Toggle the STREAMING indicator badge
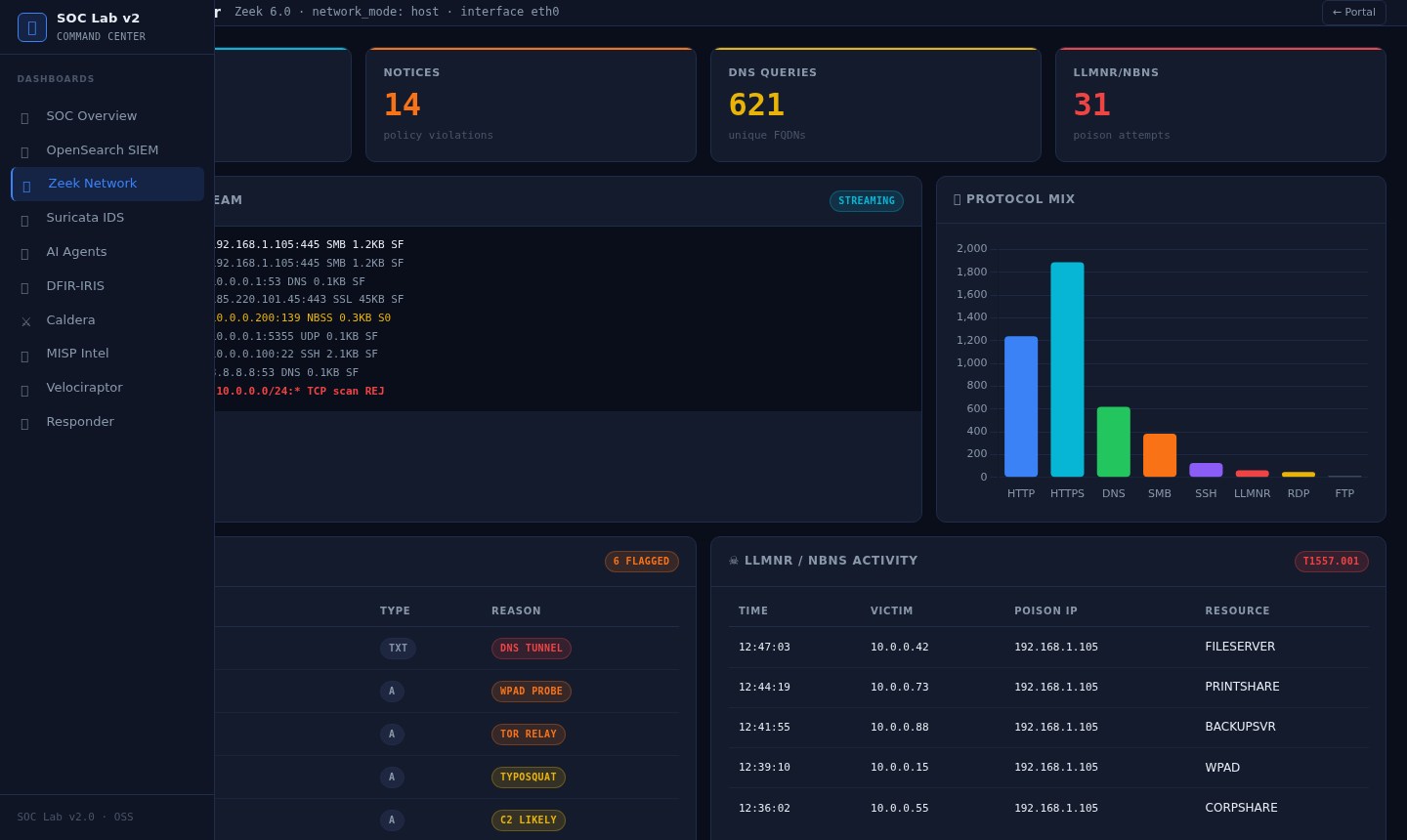Screen dimensions: 1407x840 click(x=866, y=201)
